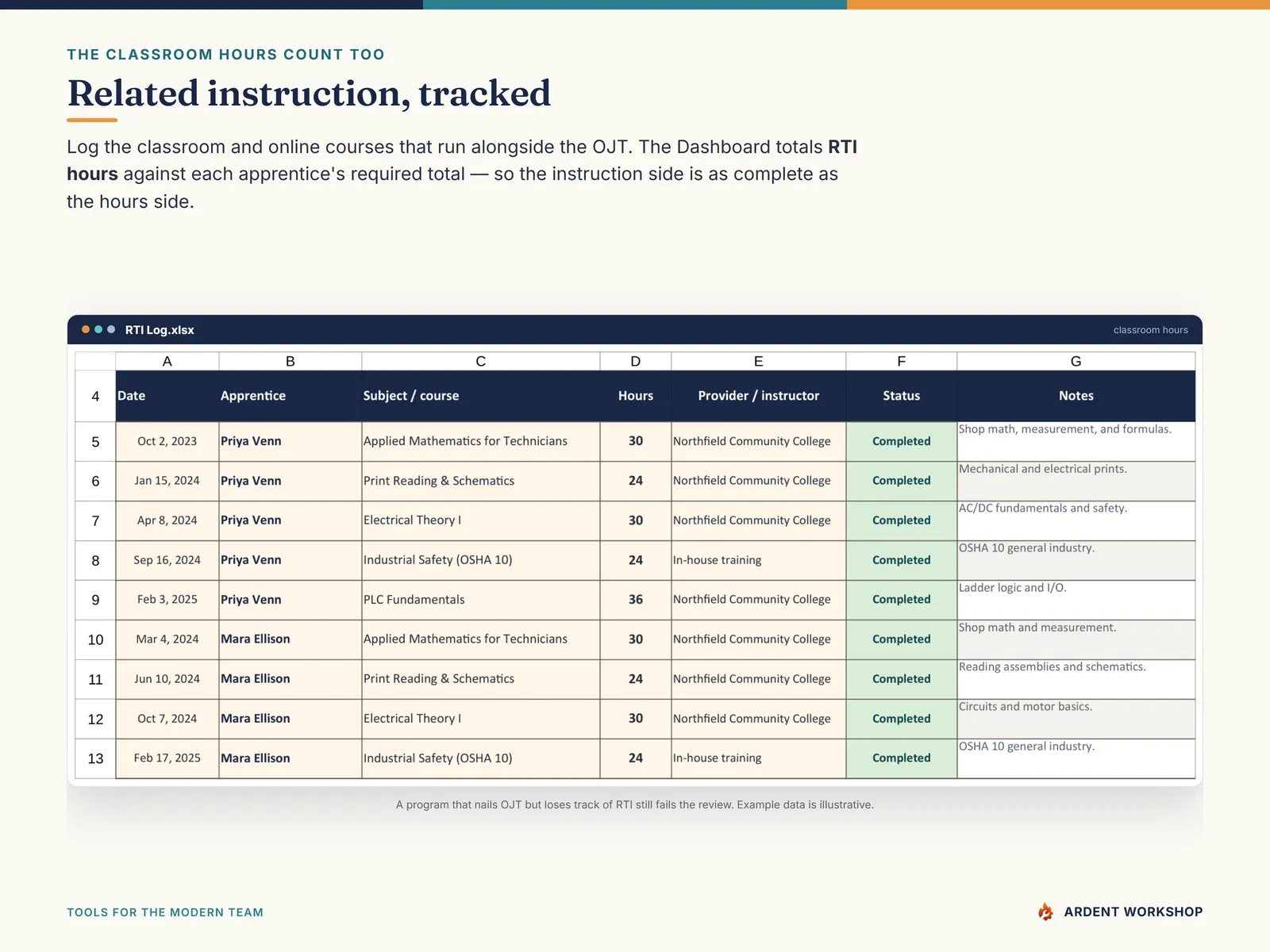This screenshot has height=952, width=1270.
Task: Click the Ardent Workshop flame logo
Action: 1046,912
